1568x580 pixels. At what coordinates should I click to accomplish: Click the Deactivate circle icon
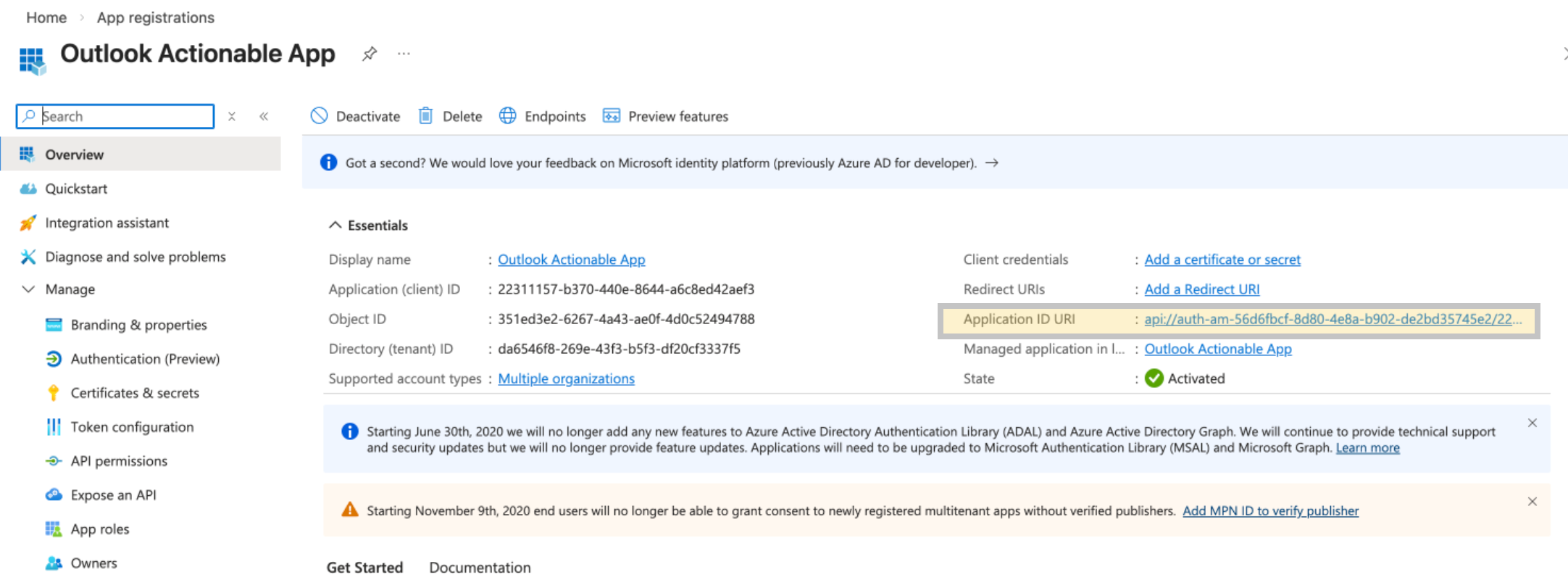(x=319, y=116)
